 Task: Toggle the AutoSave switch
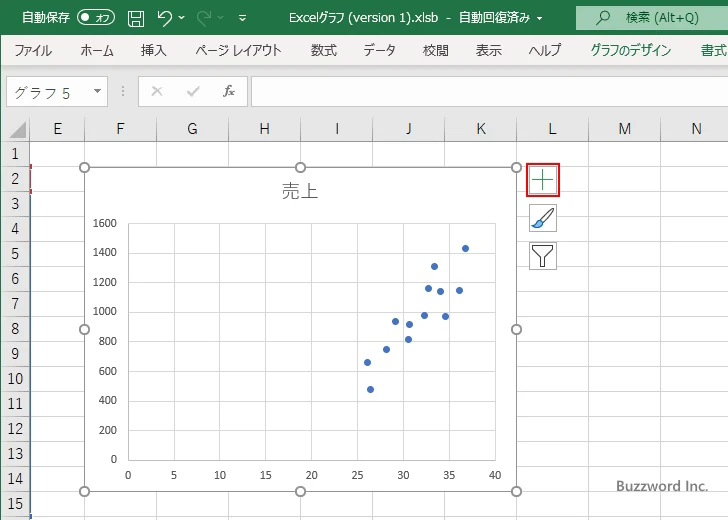pyautogui.click(x=96, y=18)
